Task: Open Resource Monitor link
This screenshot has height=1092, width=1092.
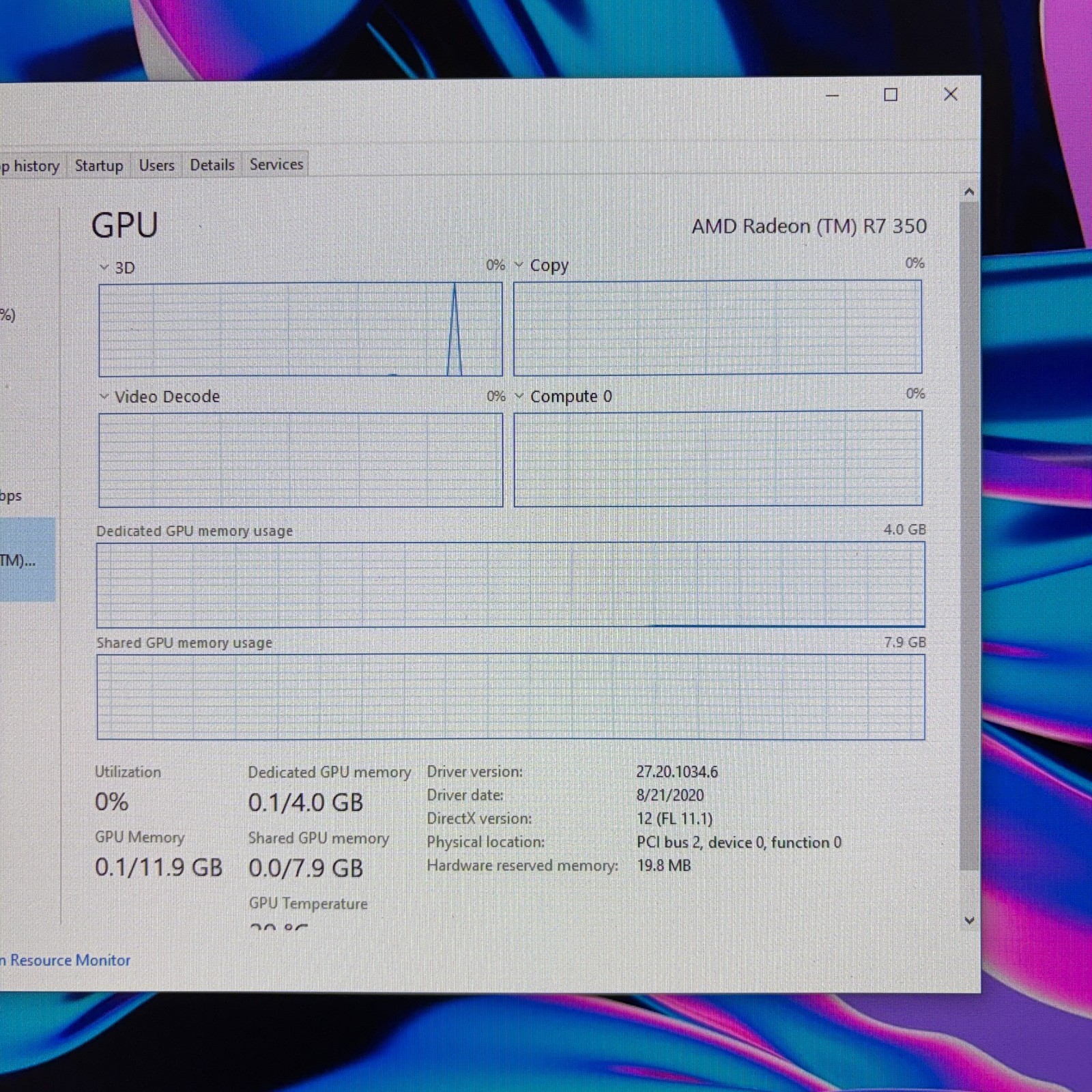Action: pyautogui.click(x=66, y=960)
